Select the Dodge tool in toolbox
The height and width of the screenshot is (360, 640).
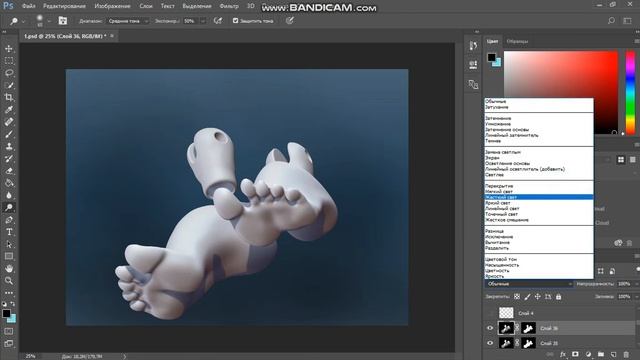(x=9, y=208)
